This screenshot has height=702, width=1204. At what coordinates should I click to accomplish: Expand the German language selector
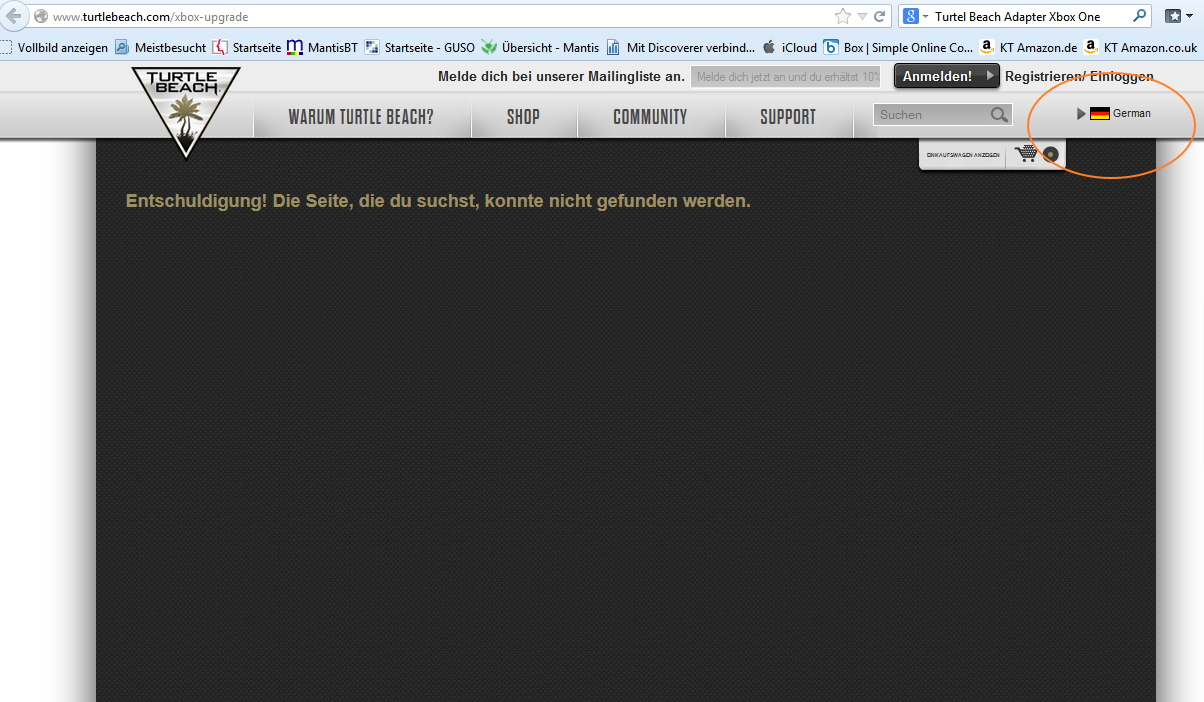click(x=1114, y=114)
